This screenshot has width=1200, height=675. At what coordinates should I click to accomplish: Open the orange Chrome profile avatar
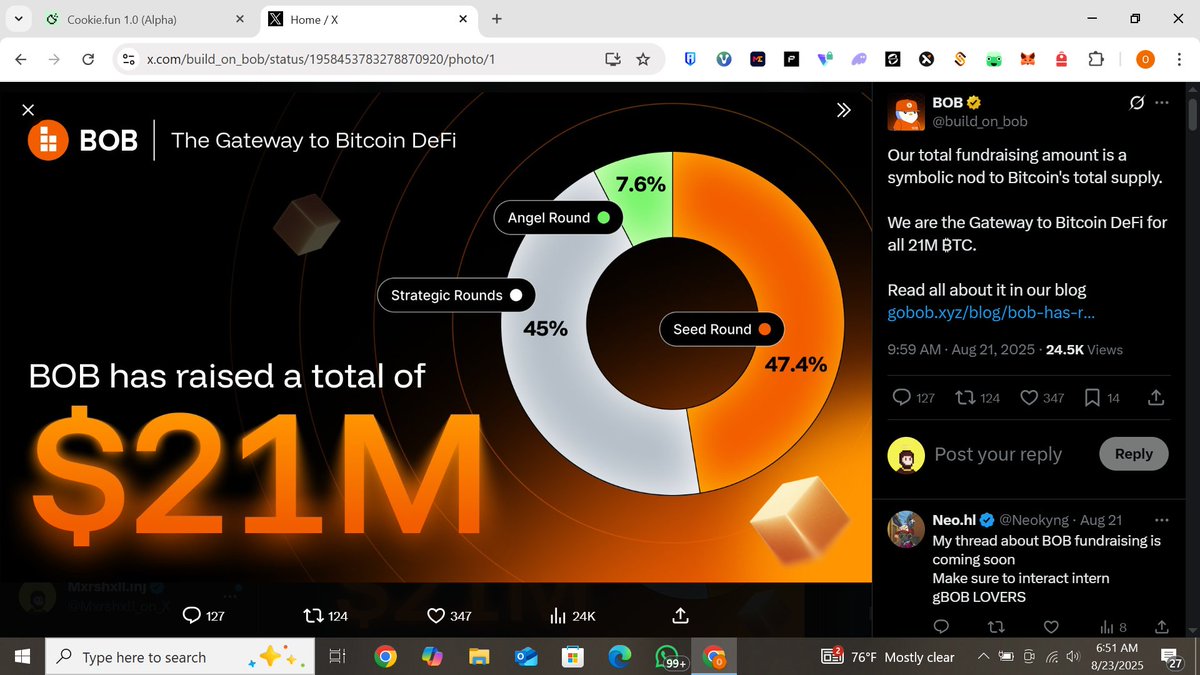(1146, 59)
